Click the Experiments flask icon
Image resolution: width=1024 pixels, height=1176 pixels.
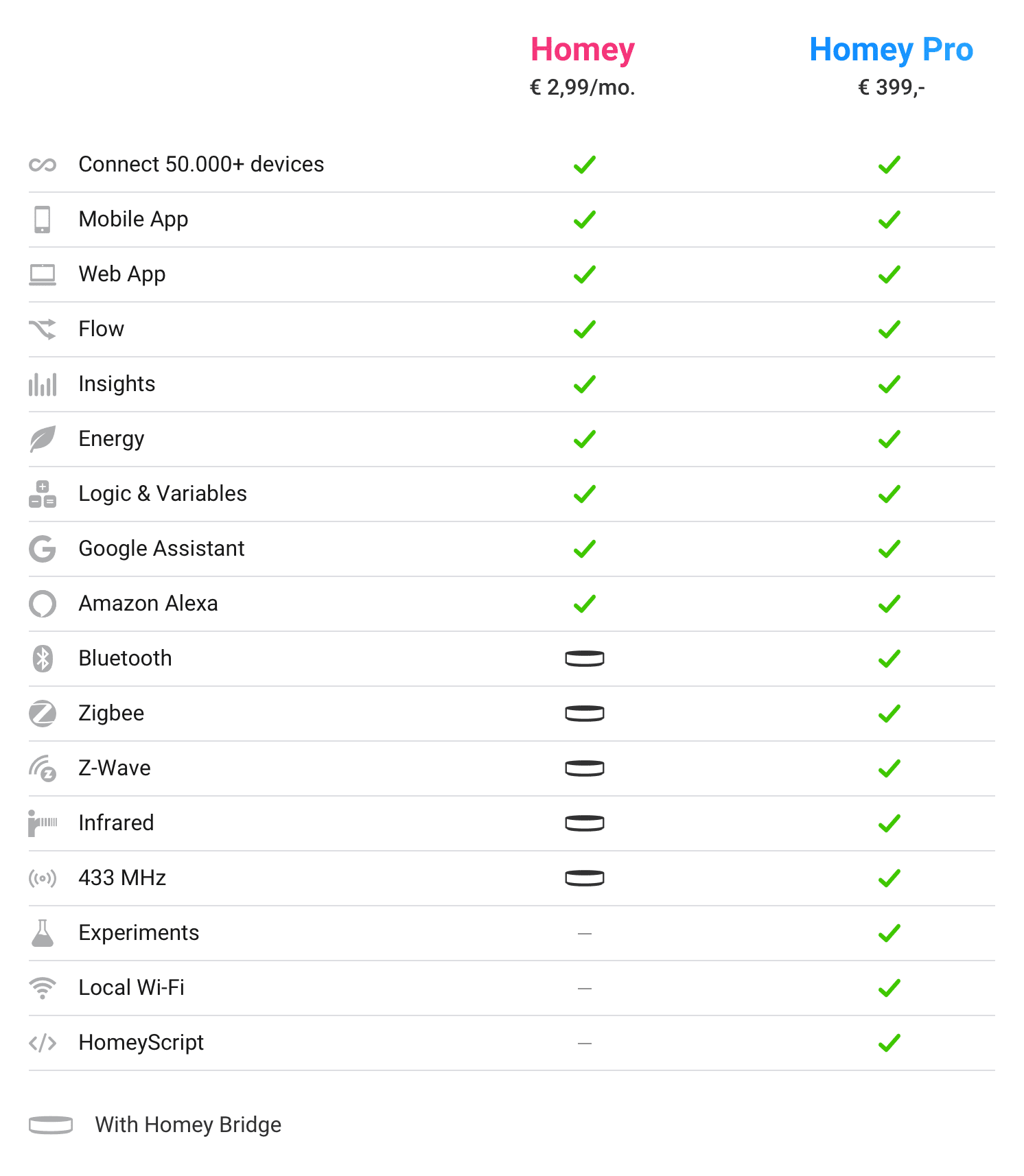click(x=43, y=933)
